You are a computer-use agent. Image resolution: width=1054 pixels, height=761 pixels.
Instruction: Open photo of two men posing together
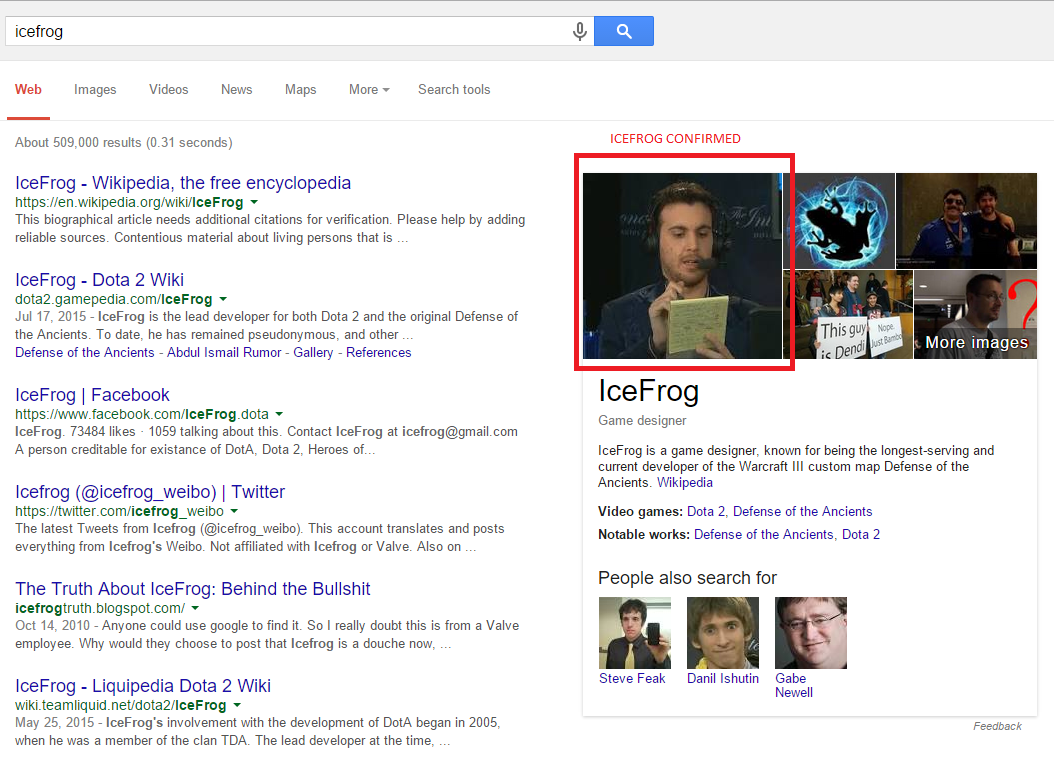(967, 221)
